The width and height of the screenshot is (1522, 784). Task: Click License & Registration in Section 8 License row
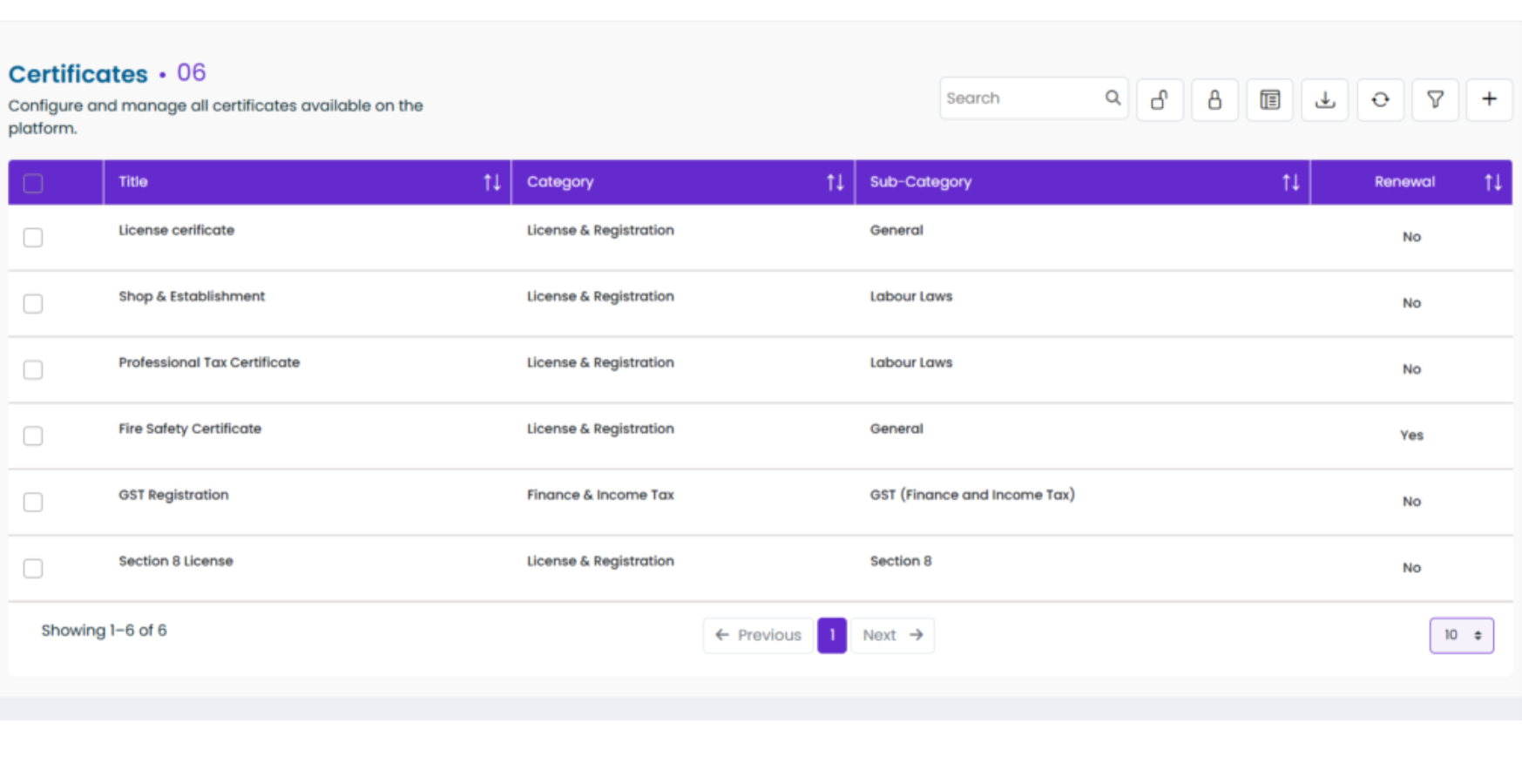pyautogui.click(x=600, y=561)
